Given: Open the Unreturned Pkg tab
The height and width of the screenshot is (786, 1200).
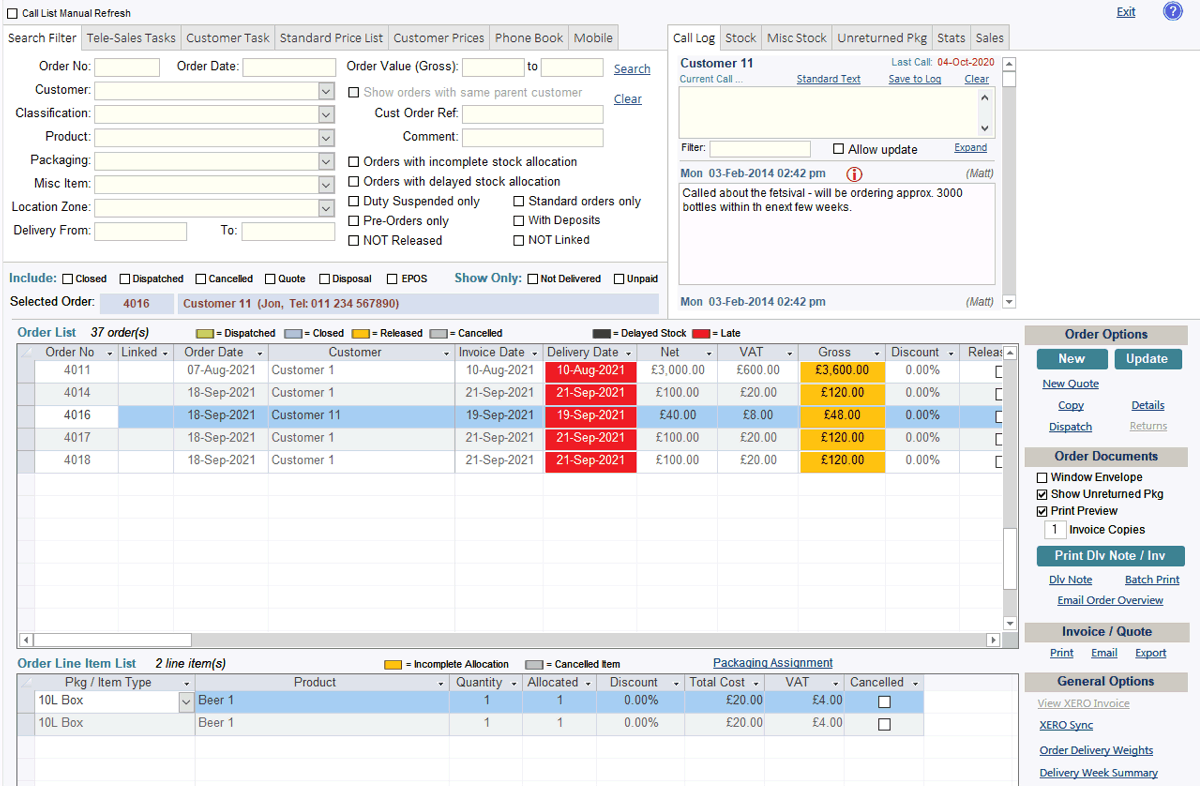Looking at the screenshot, I should point(881,37).
